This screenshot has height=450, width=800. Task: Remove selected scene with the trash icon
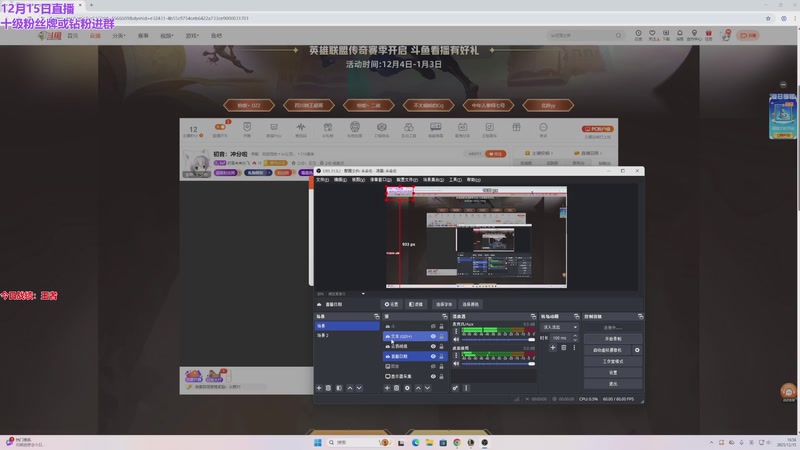click(329, 388)
